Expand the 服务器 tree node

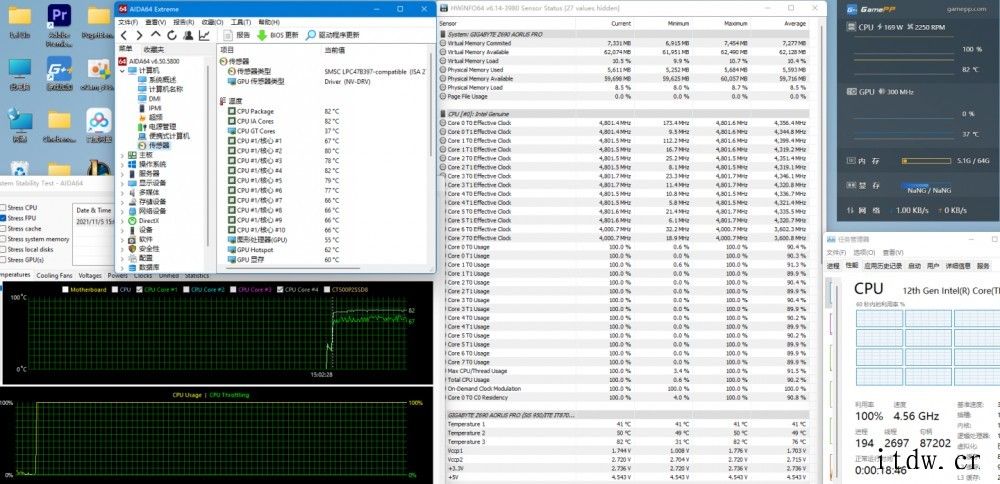(122, 173)
